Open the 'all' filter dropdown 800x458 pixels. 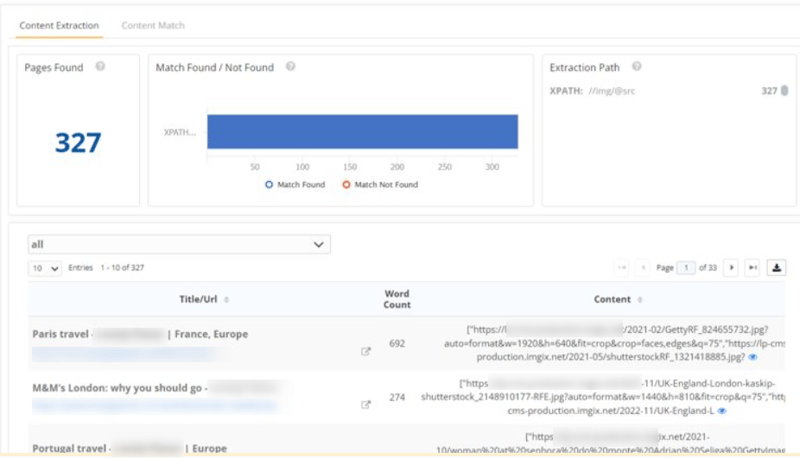179,244
